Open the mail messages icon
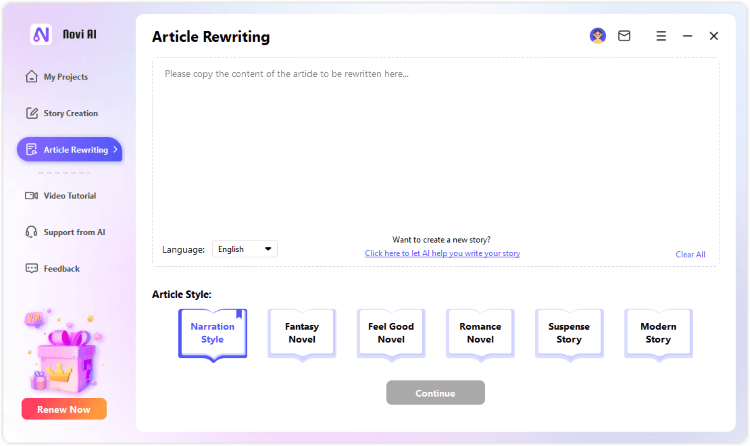The width and height of the screenshot is (750, 446). click(624, 36)
